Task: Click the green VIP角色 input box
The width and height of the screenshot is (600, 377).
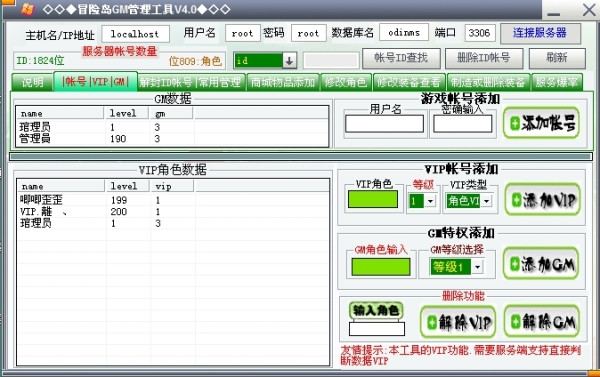Action: coord(373,199)
